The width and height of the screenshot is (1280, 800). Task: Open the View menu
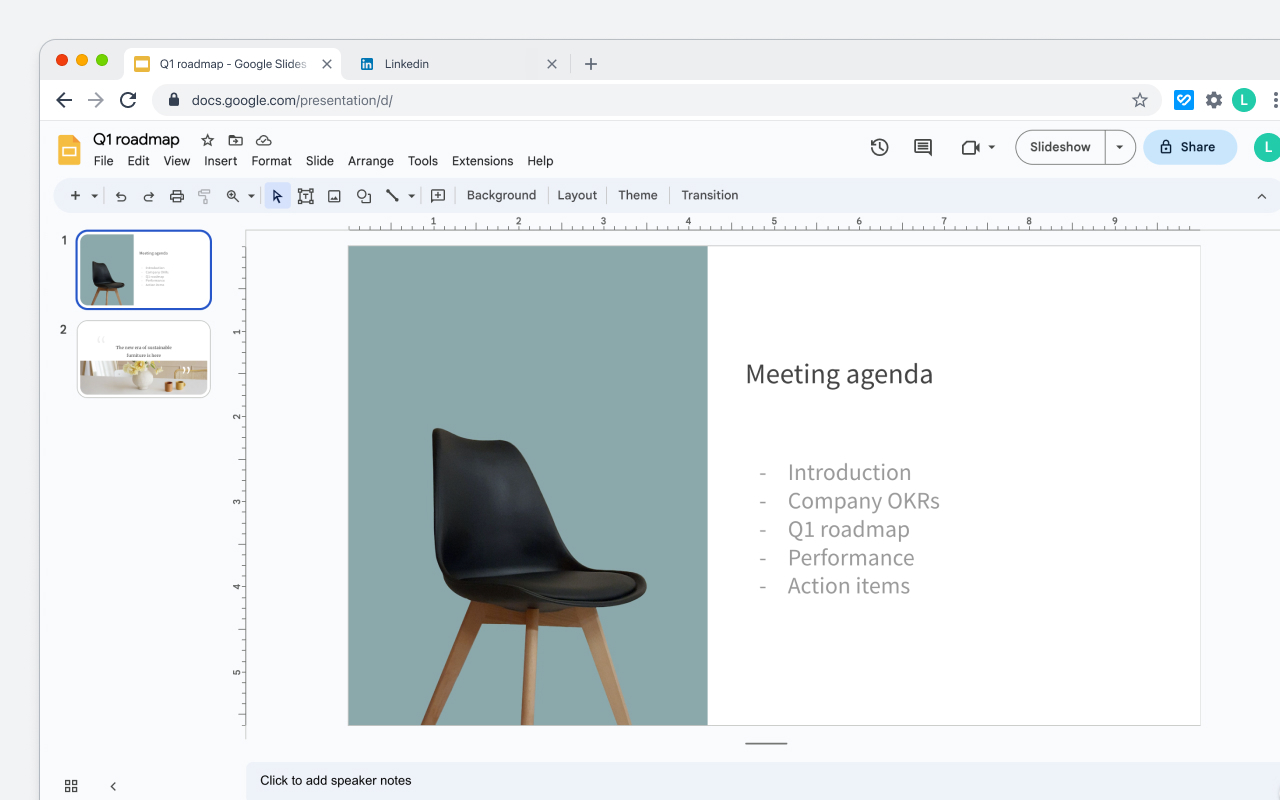pos(177,161)
